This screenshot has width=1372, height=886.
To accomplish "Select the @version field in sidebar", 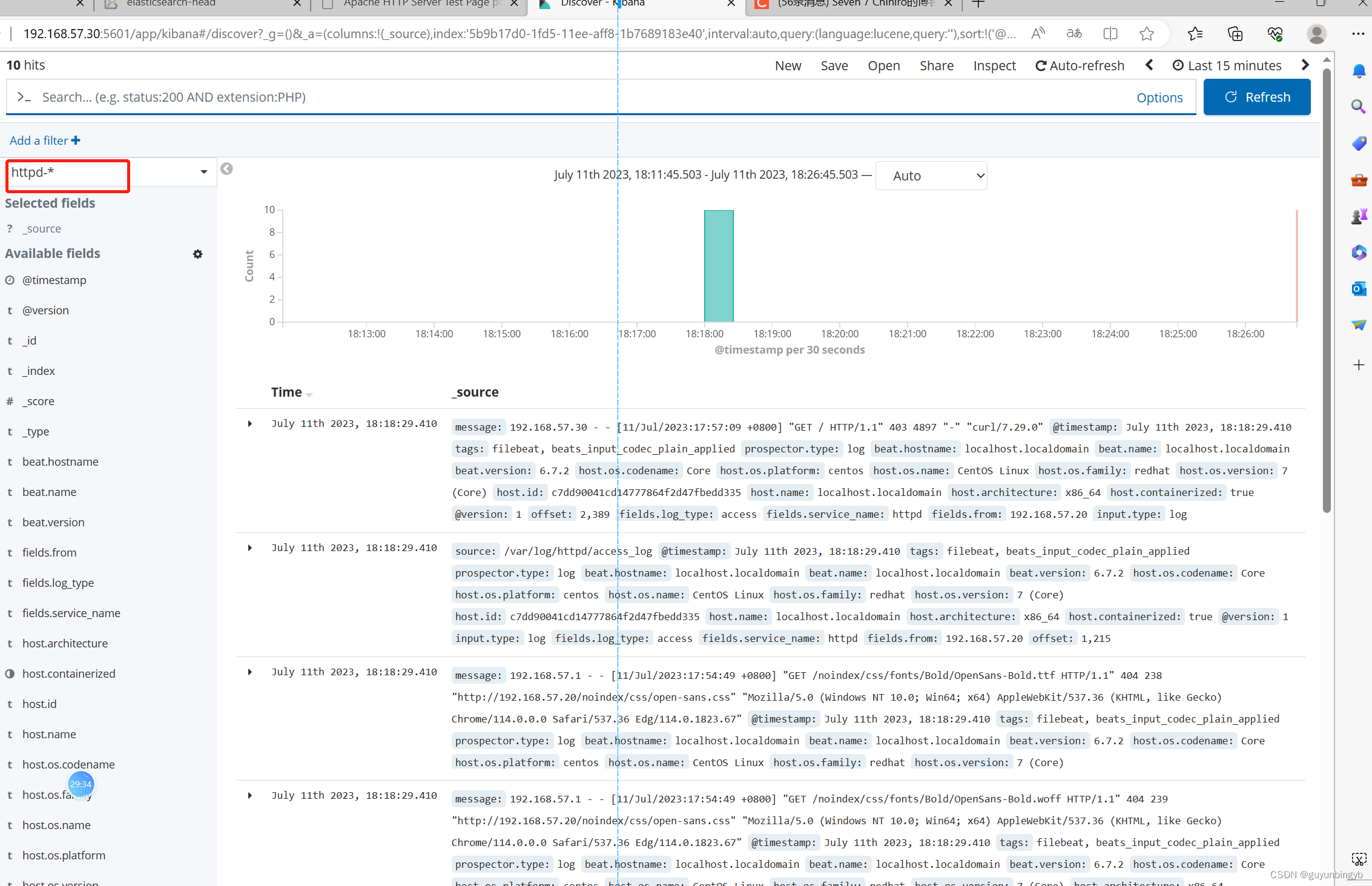I will pyautogui.click(x=45, y=311).
